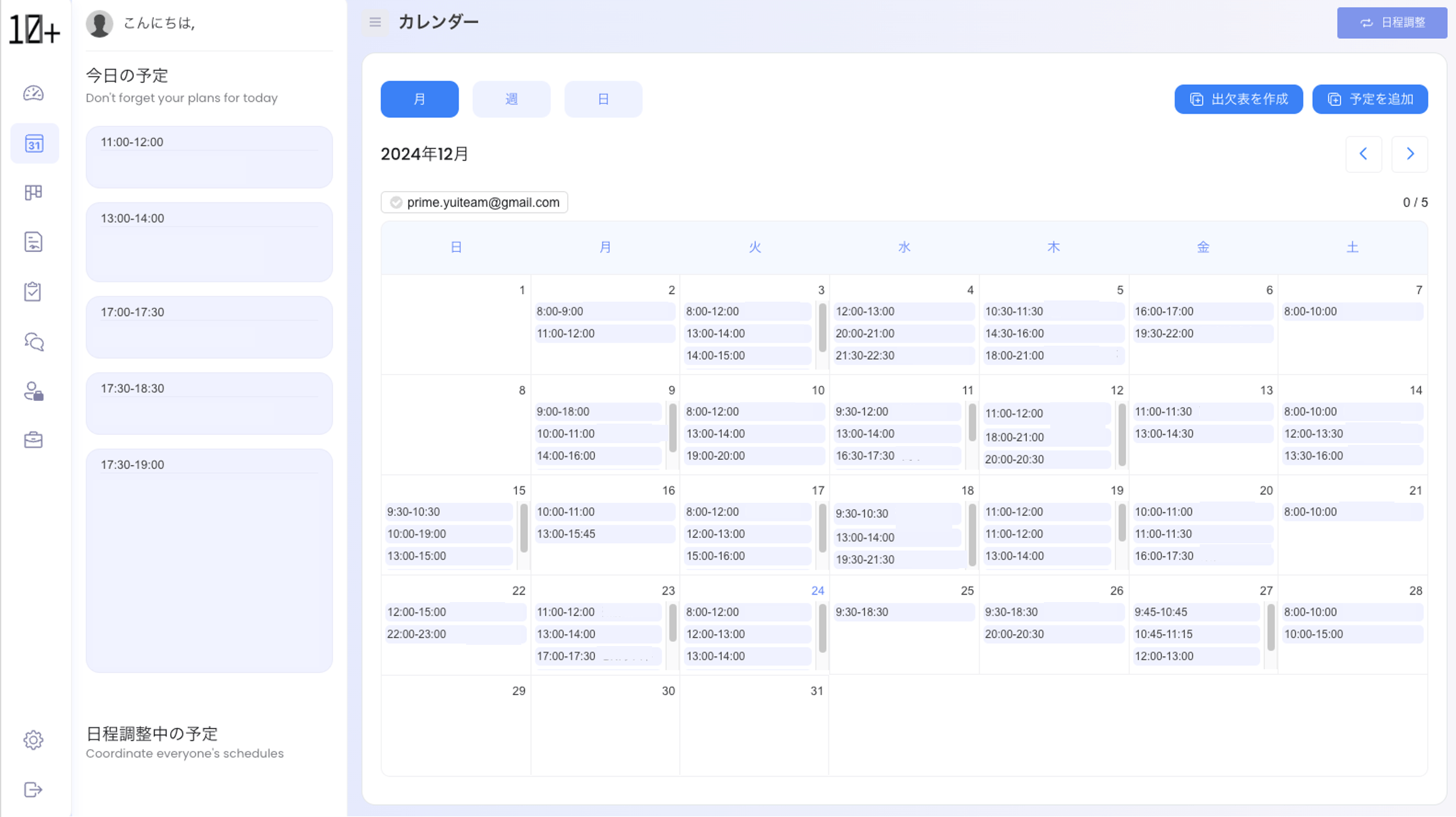The height and width of the screenshot is (817, 1456).
Task: Open the dashboard gauge icon in sidebar
Action: (33, 94)
